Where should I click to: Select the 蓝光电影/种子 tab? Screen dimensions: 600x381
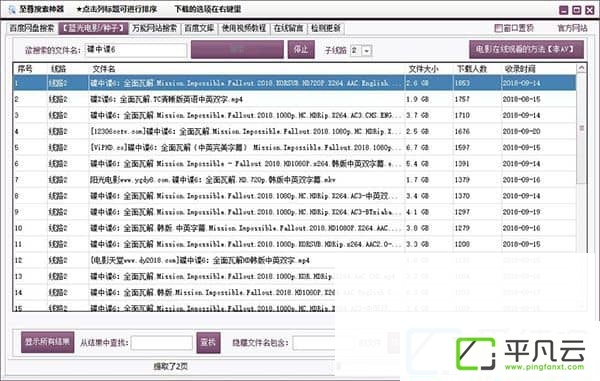pyautogui.click(x=93, y=28)
